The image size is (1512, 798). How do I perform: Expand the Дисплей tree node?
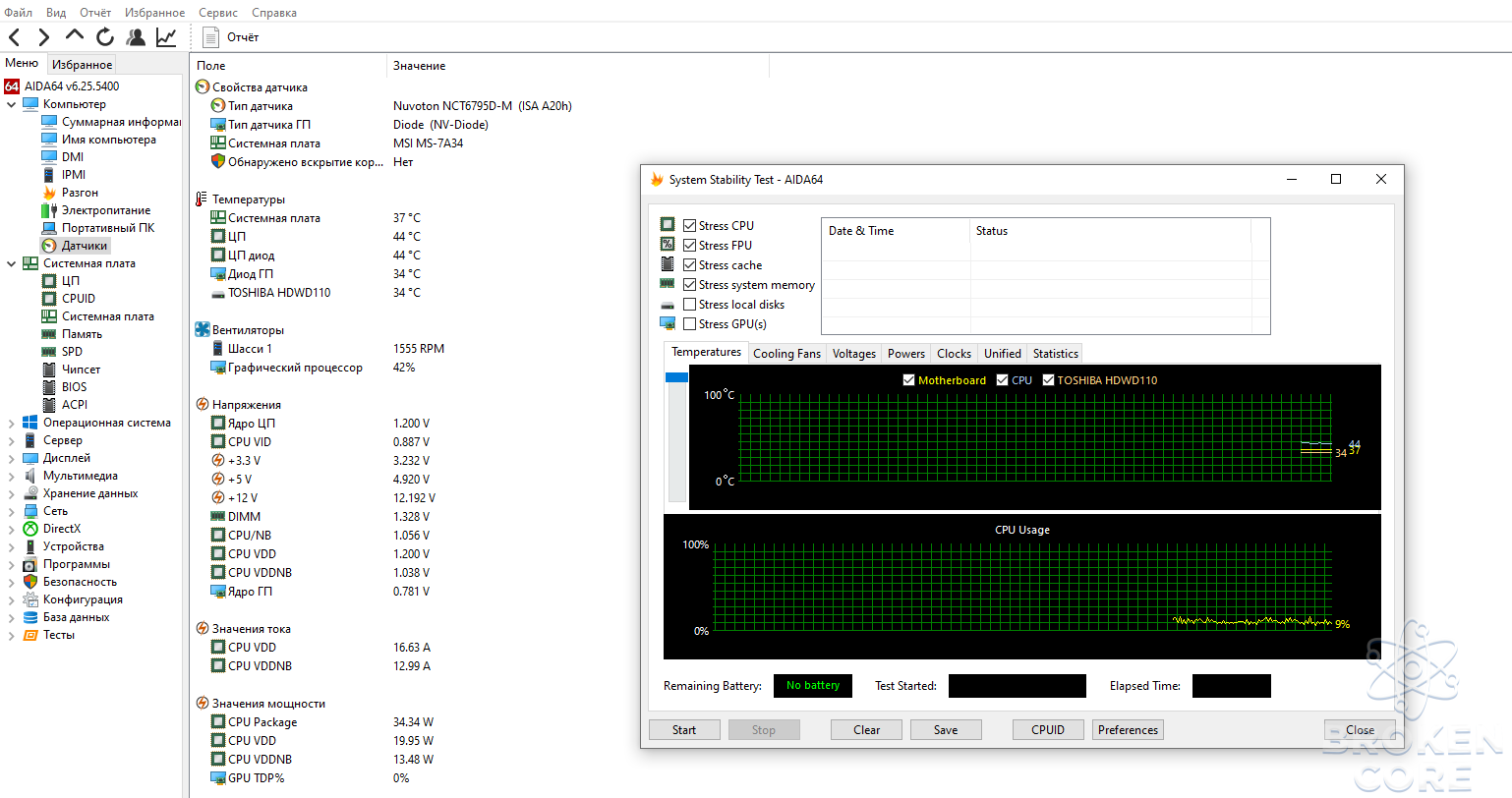click(x=11, y=458)
